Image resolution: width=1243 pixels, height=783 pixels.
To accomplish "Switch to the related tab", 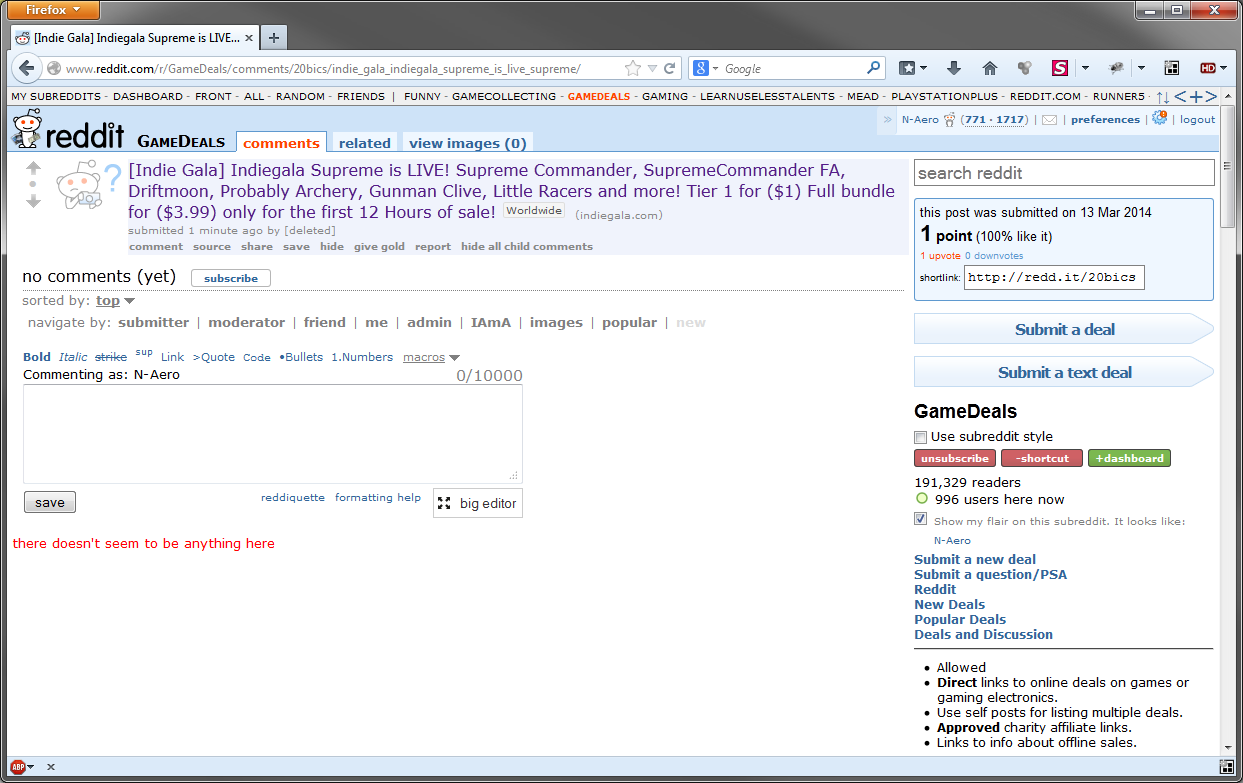I will point(365,143).
